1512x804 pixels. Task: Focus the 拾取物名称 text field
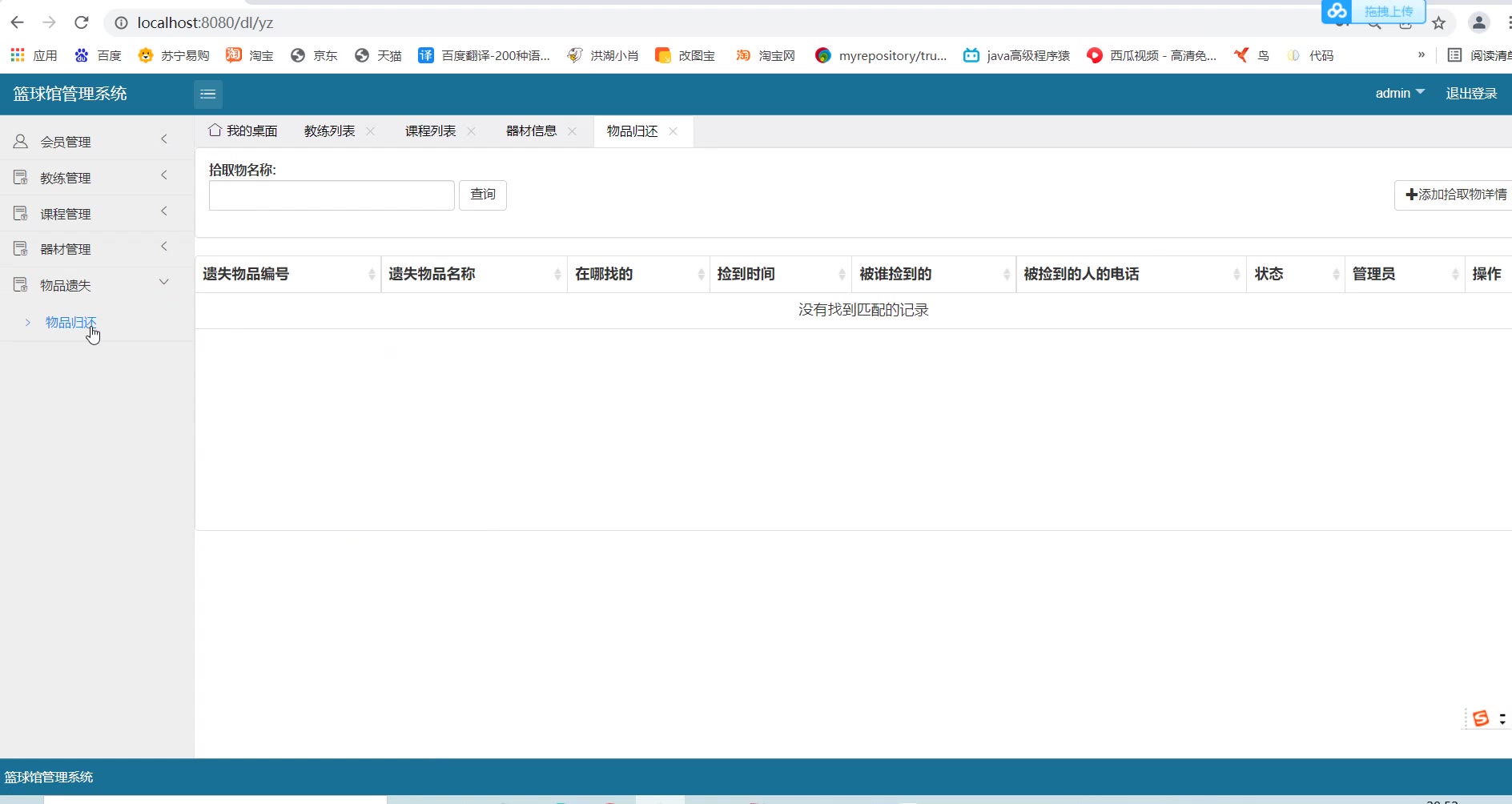pyautogui.click(x=332, y=195)
